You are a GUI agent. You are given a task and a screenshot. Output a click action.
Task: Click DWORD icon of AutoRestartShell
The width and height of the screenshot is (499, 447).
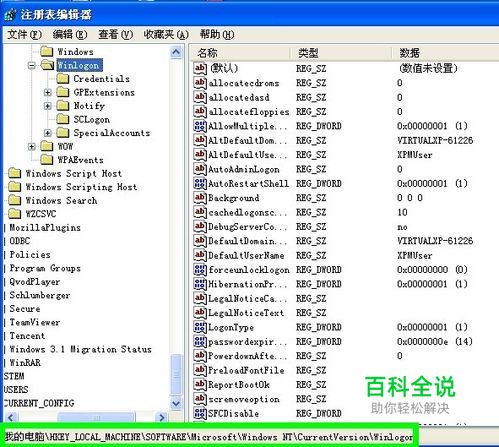tap(200, 183)
